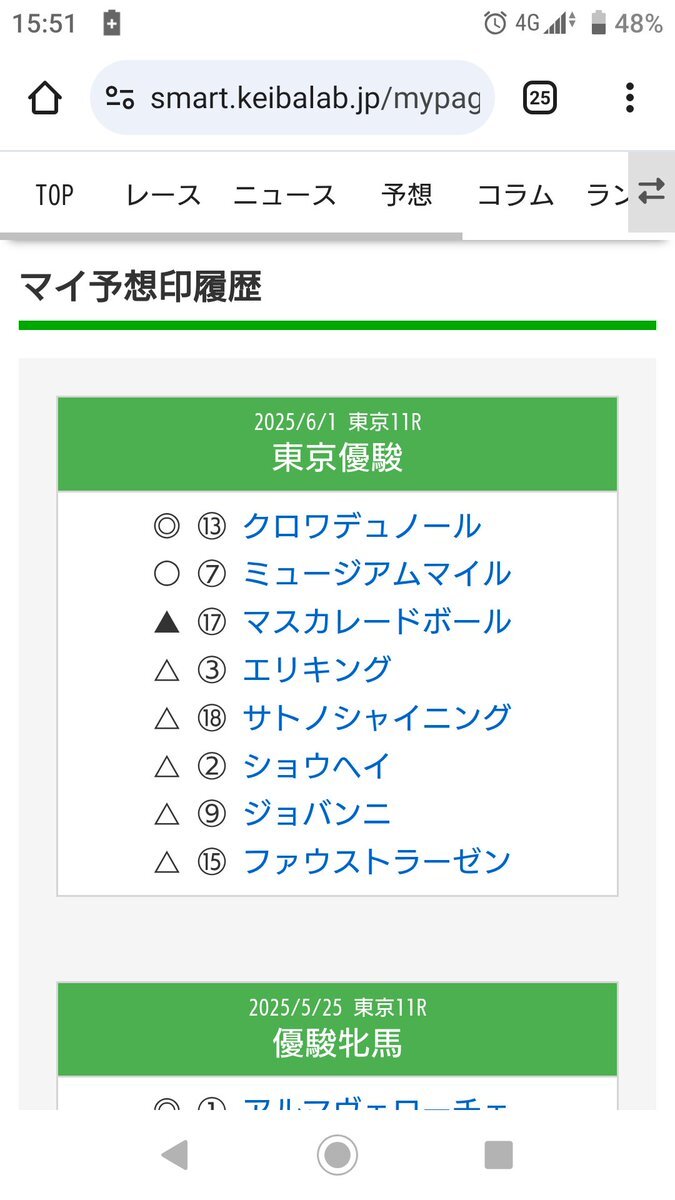Tap the nav swap arrows icon
675x1200 pixels.
651,192
